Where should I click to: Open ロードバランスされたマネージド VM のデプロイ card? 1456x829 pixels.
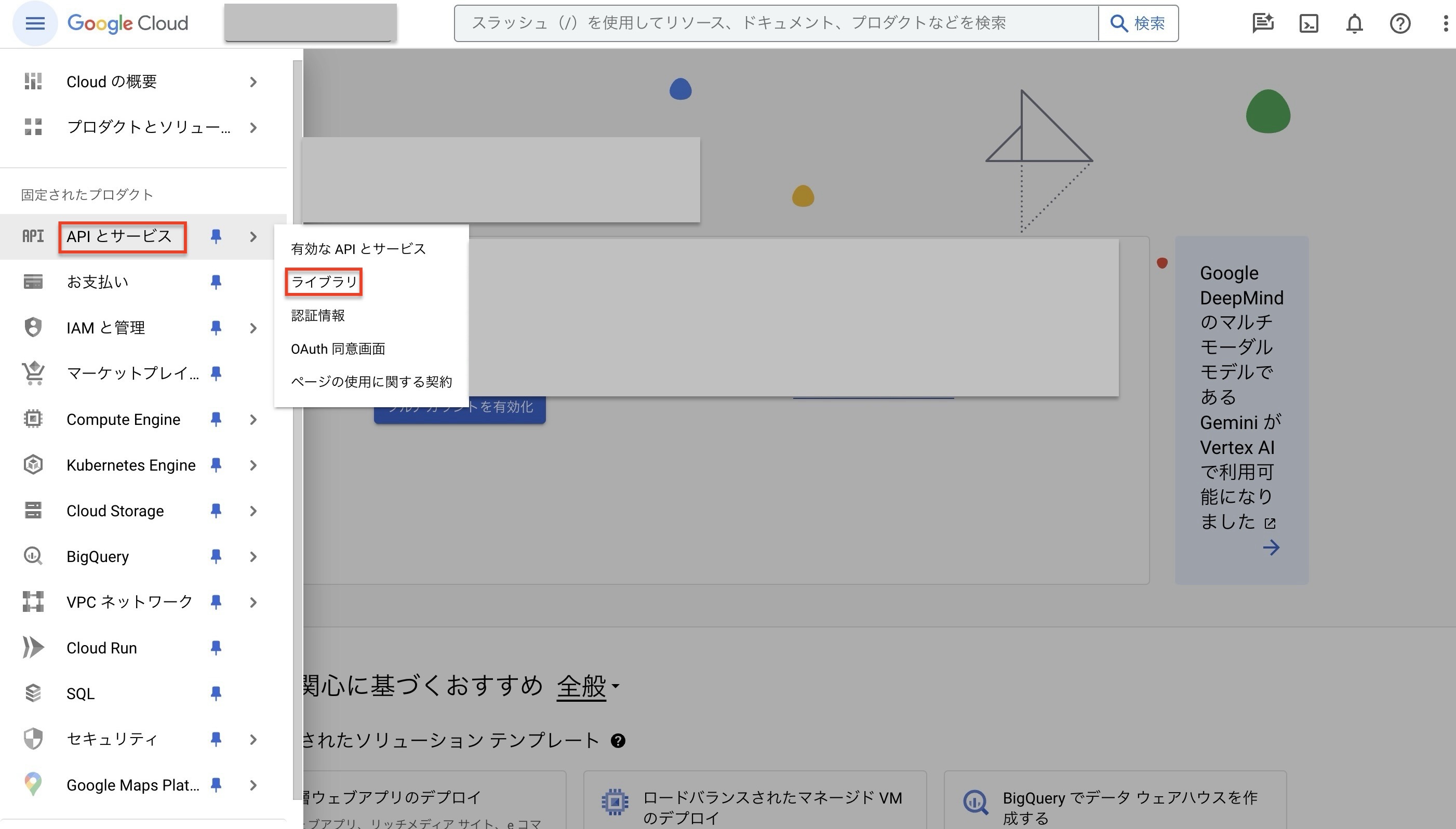click(x=755, y=800)
